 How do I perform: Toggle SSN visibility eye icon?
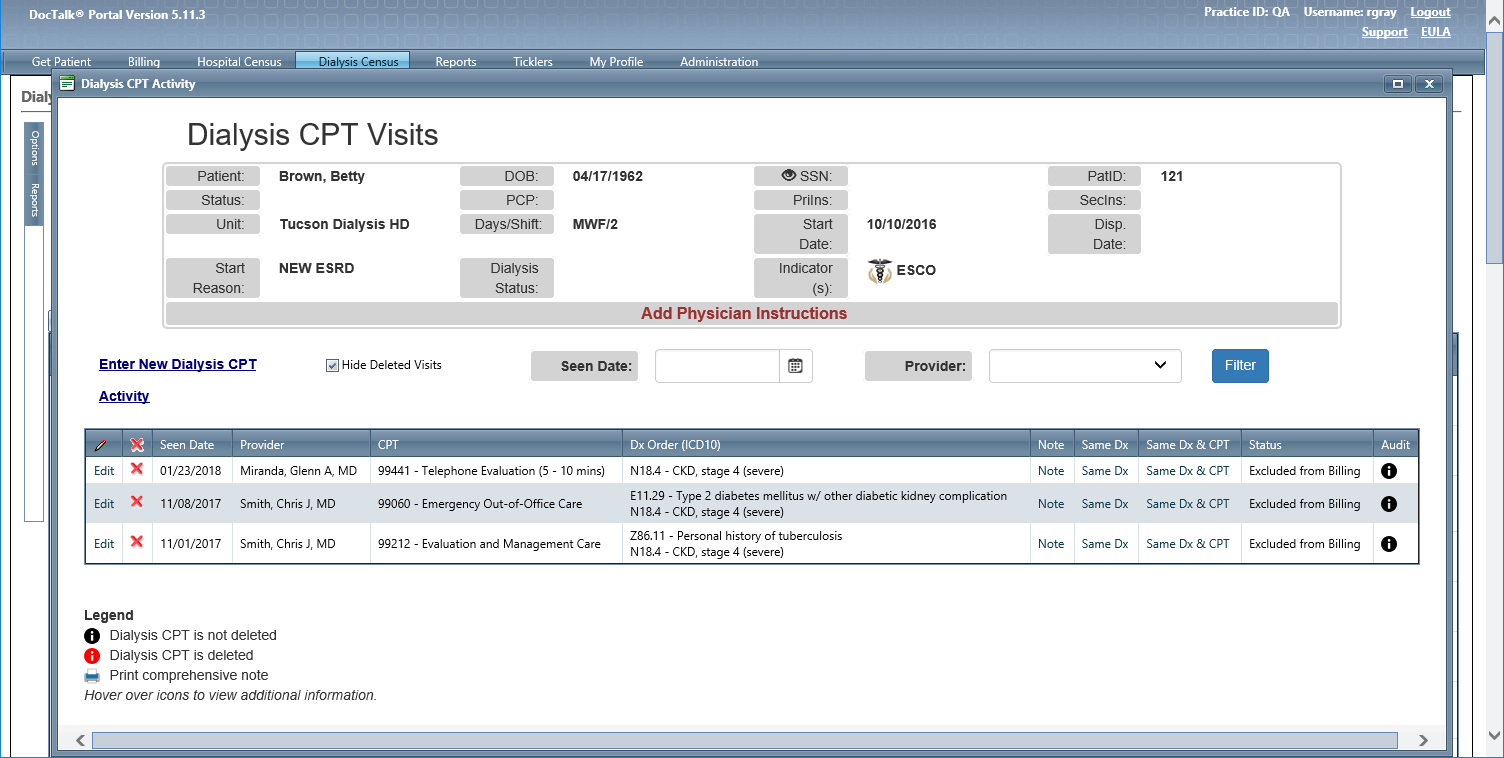pyautogui.click(x=788, y=176)
